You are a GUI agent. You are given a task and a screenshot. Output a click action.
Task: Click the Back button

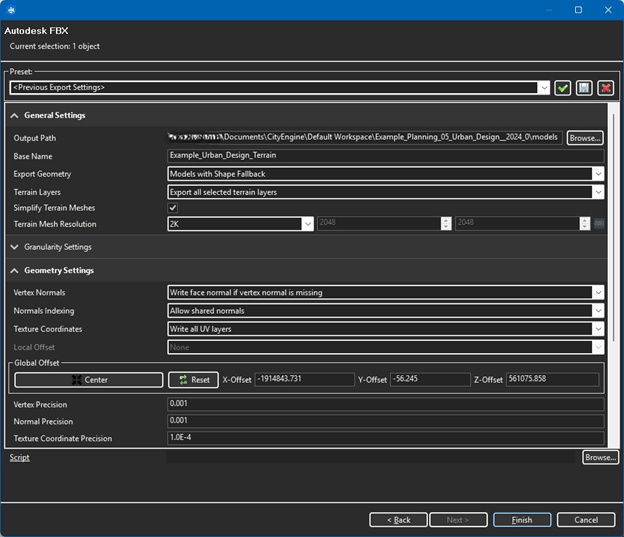398,519
